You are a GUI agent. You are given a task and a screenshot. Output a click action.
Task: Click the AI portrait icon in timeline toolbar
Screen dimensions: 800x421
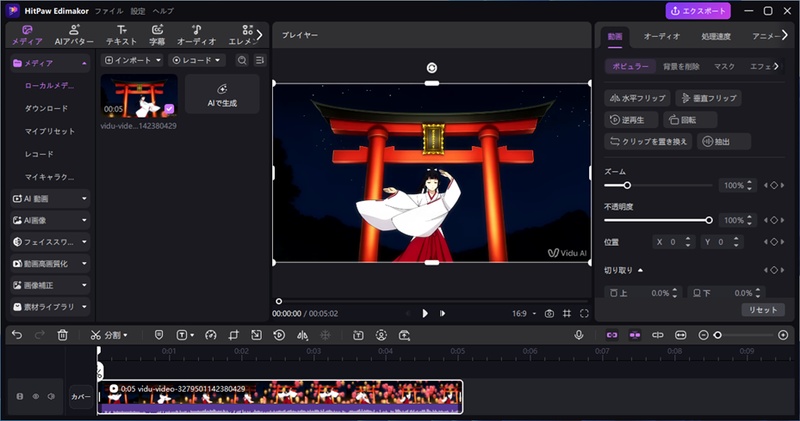(x=381, y=335)
